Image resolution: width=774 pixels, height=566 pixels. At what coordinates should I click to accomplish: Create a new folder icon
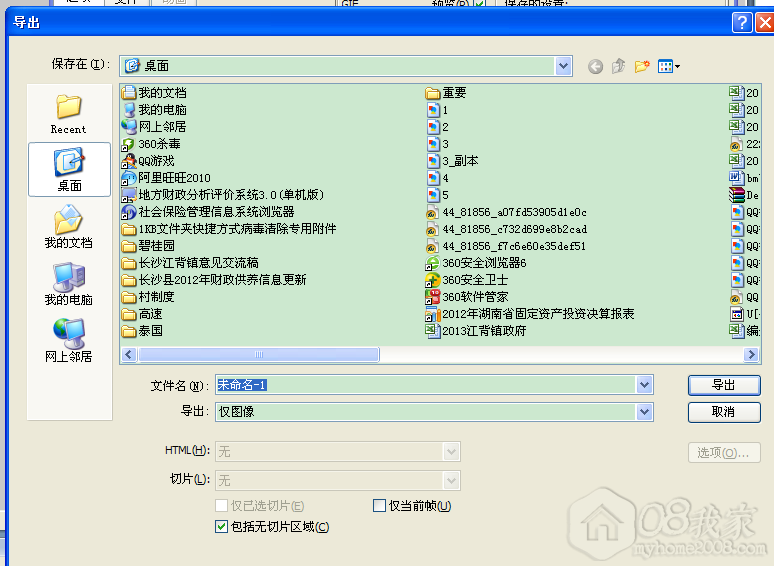[642, 66]
